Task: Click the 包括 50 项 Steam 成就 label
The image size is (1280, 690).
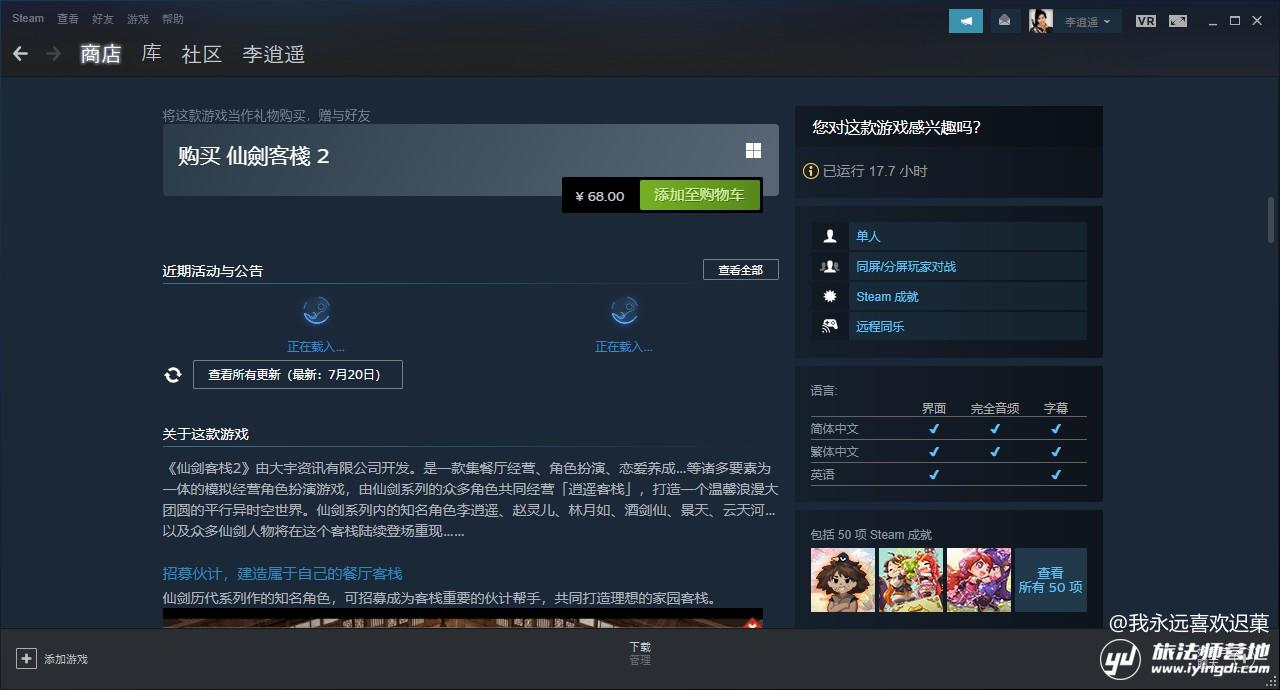Action: 871,534
